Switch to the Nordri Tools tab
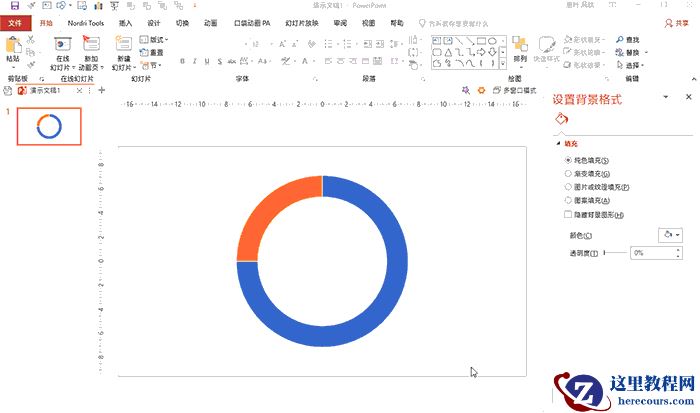The image size is (700, 413). click(86, 23)
